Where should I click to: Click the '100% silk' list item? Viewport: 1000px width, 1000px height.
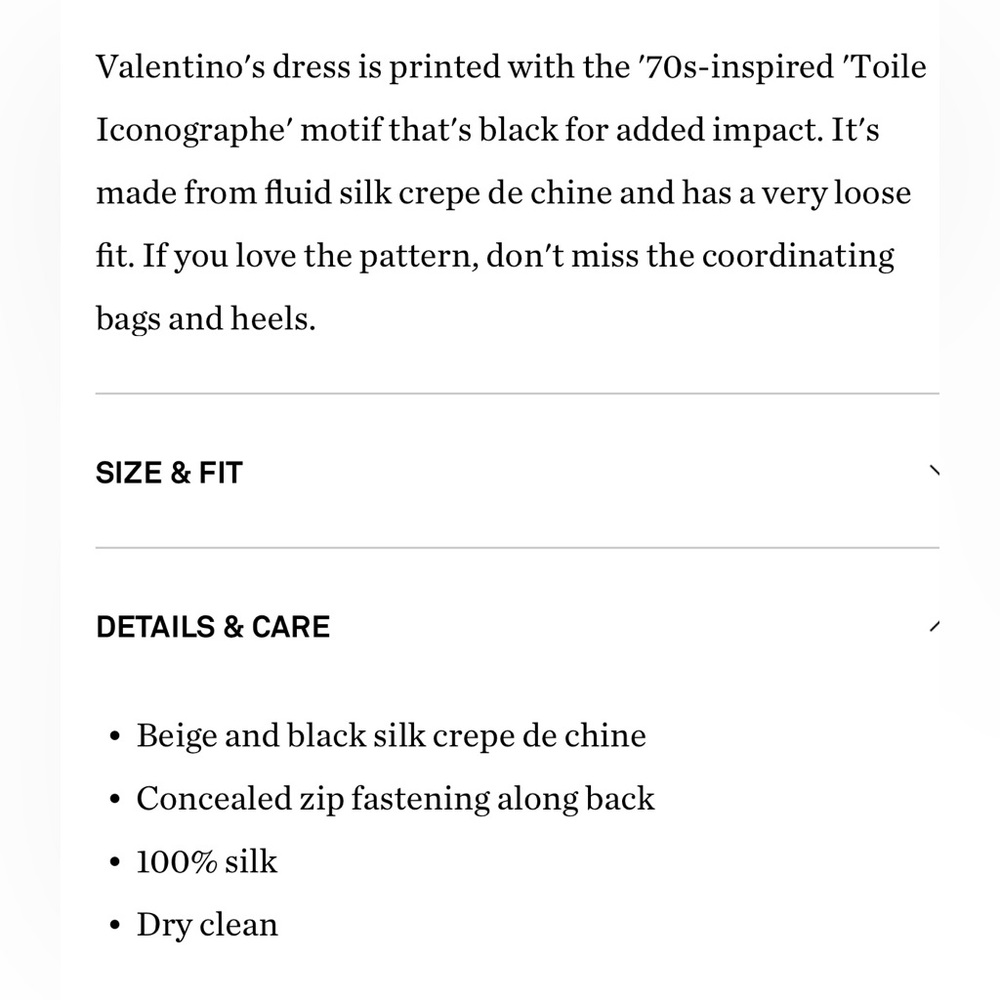pyautogui.click(x=207, y=862)
